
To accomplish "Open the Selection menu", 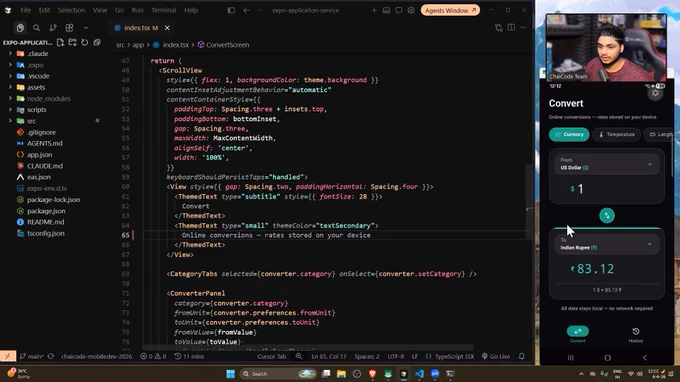I will click(x=72, y=10).
